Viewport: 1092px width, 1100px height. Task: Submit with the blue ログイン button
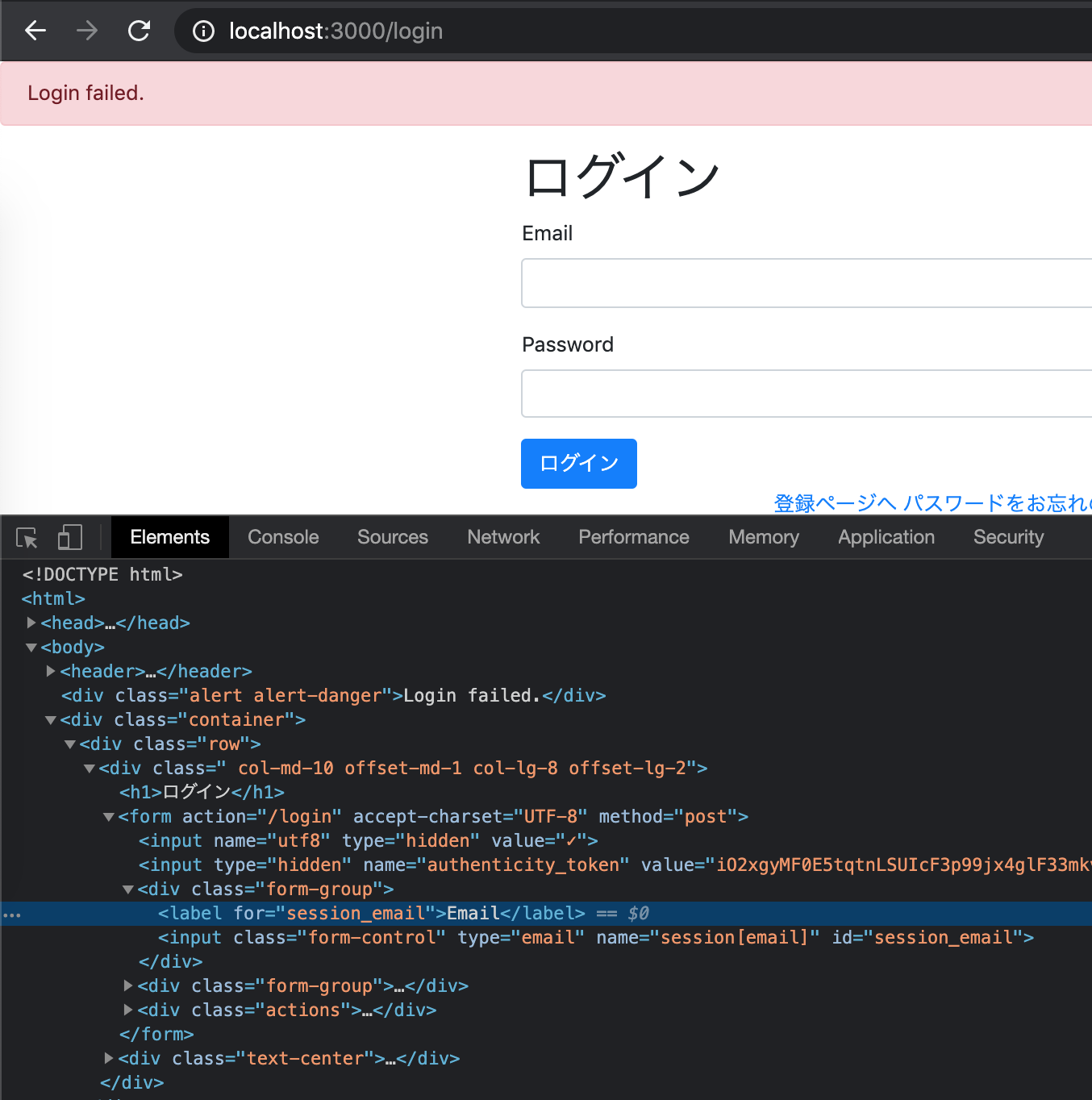coord(579,464)
